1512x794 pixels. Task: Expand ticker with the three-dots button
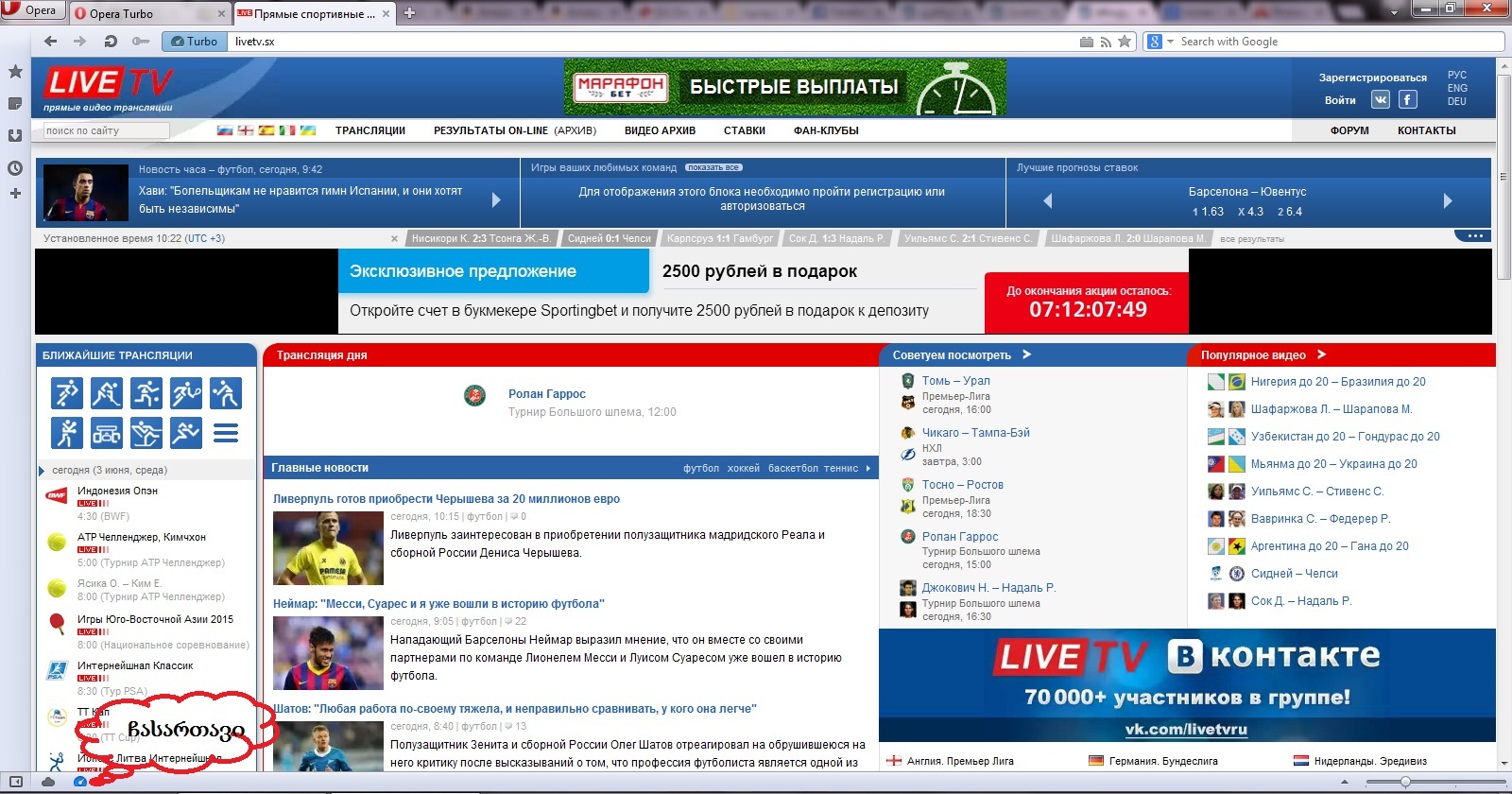click(x=1474, y=236)
